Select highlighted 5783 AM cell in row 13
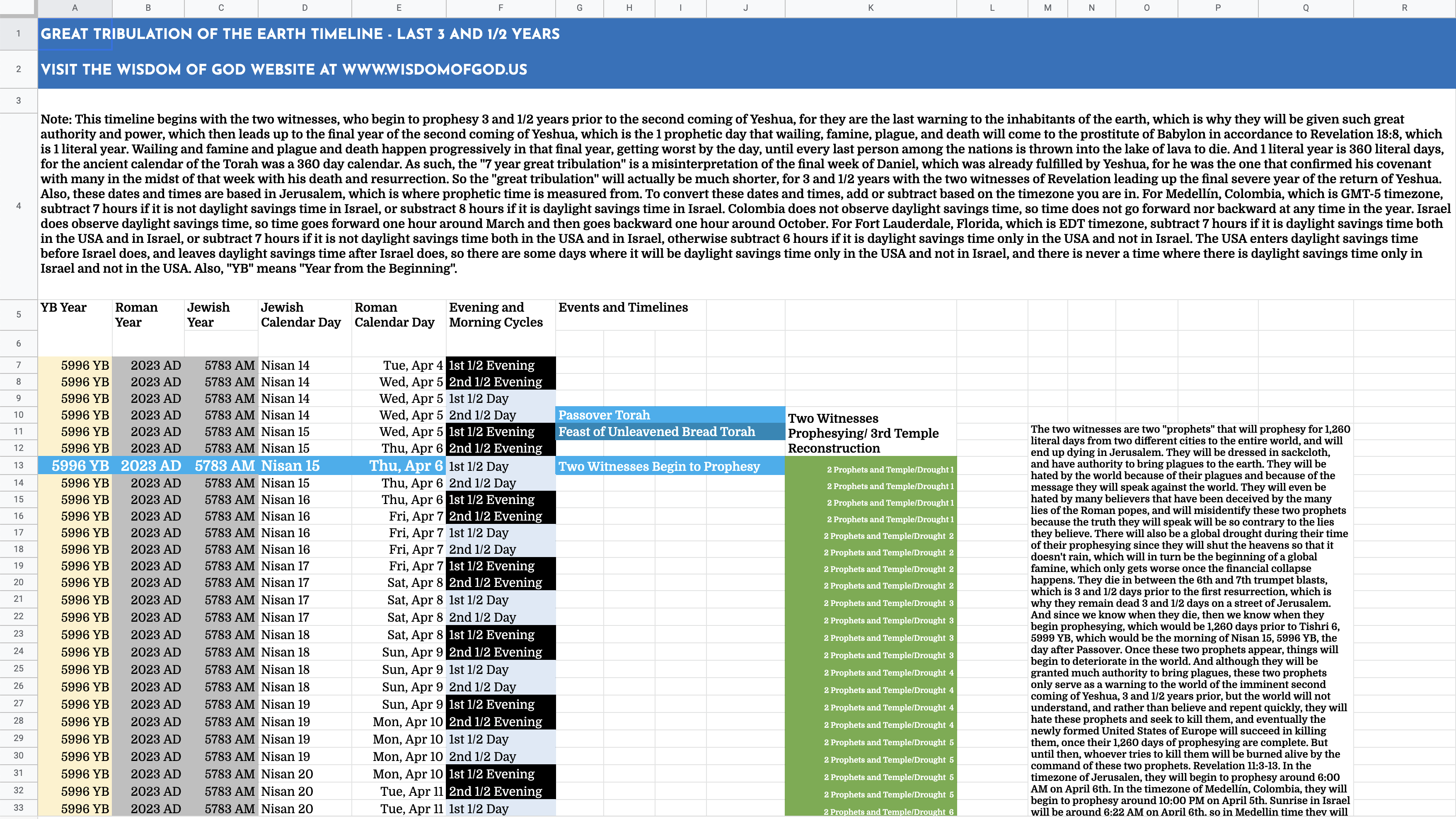 tap(221, 466)
